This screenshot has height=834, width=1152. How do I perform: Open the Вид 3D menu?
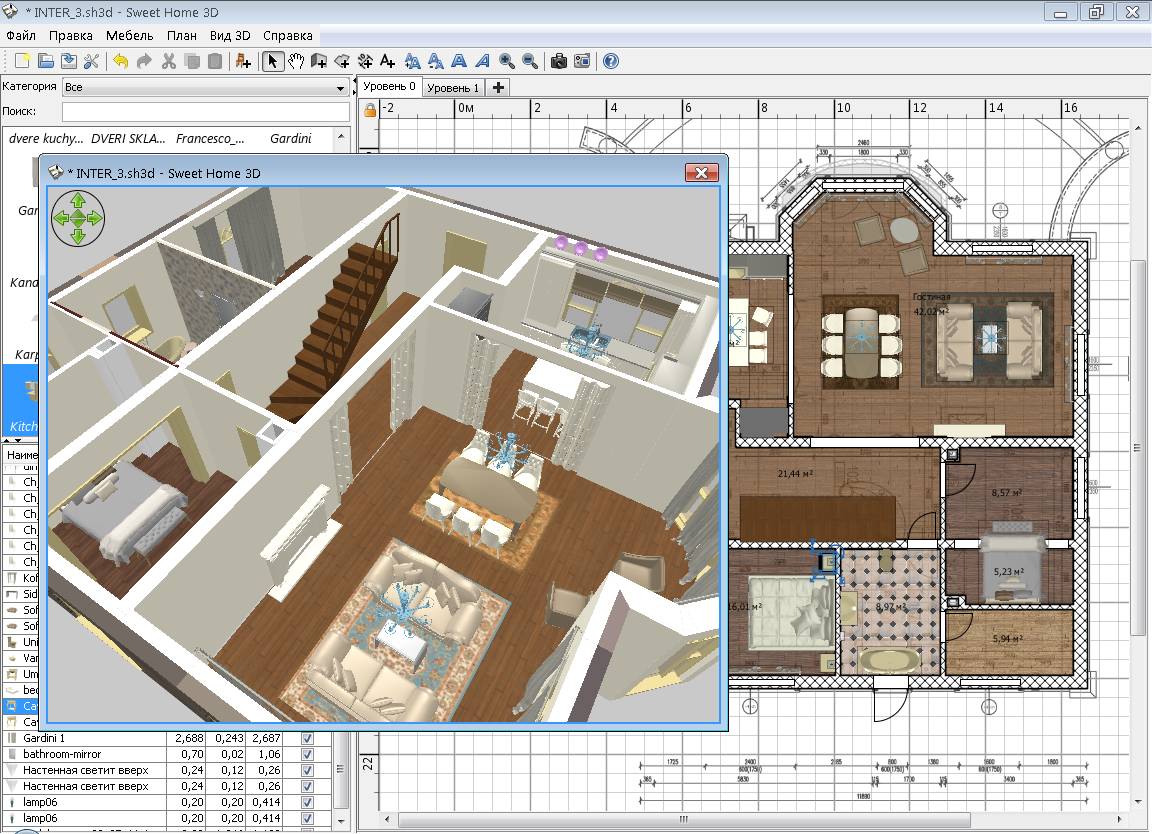click(228, 34)
